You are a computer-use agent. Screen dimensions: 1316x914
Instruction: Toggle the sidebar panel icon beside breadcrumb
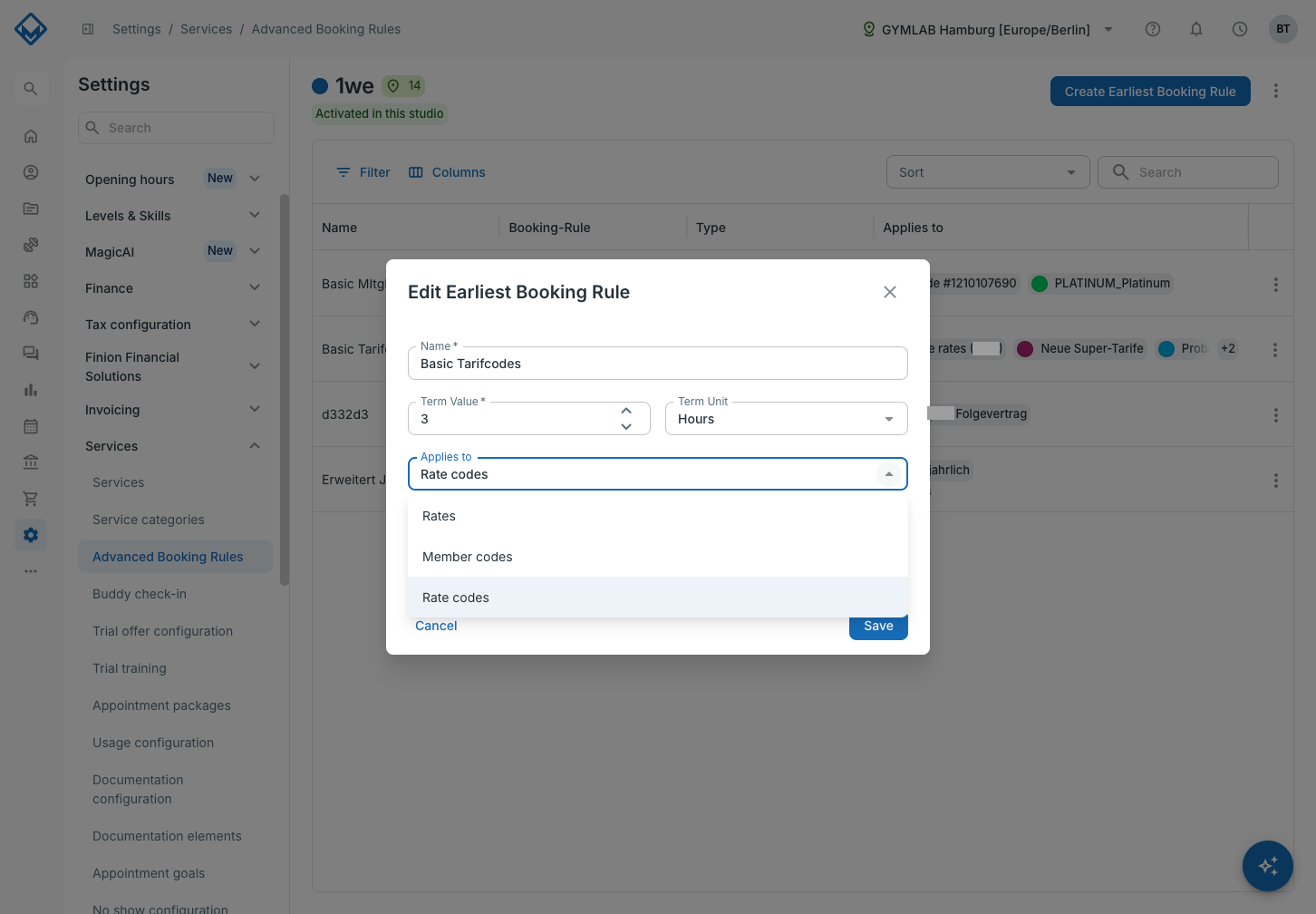[88, 29]
